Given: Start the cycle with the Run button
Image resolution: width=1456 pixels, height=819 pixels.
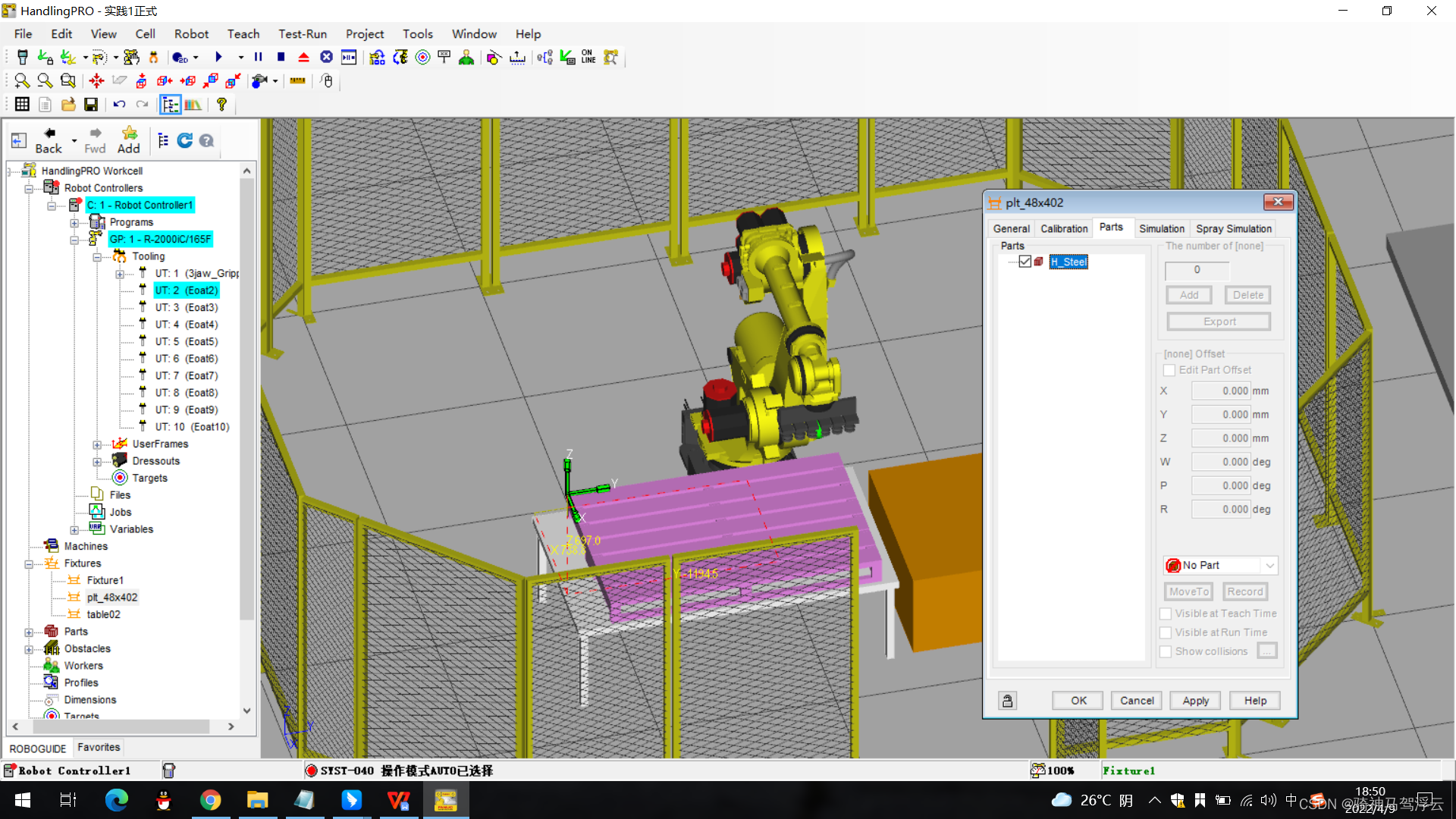Looking at the screenshot, I should [x=218, y=58].
